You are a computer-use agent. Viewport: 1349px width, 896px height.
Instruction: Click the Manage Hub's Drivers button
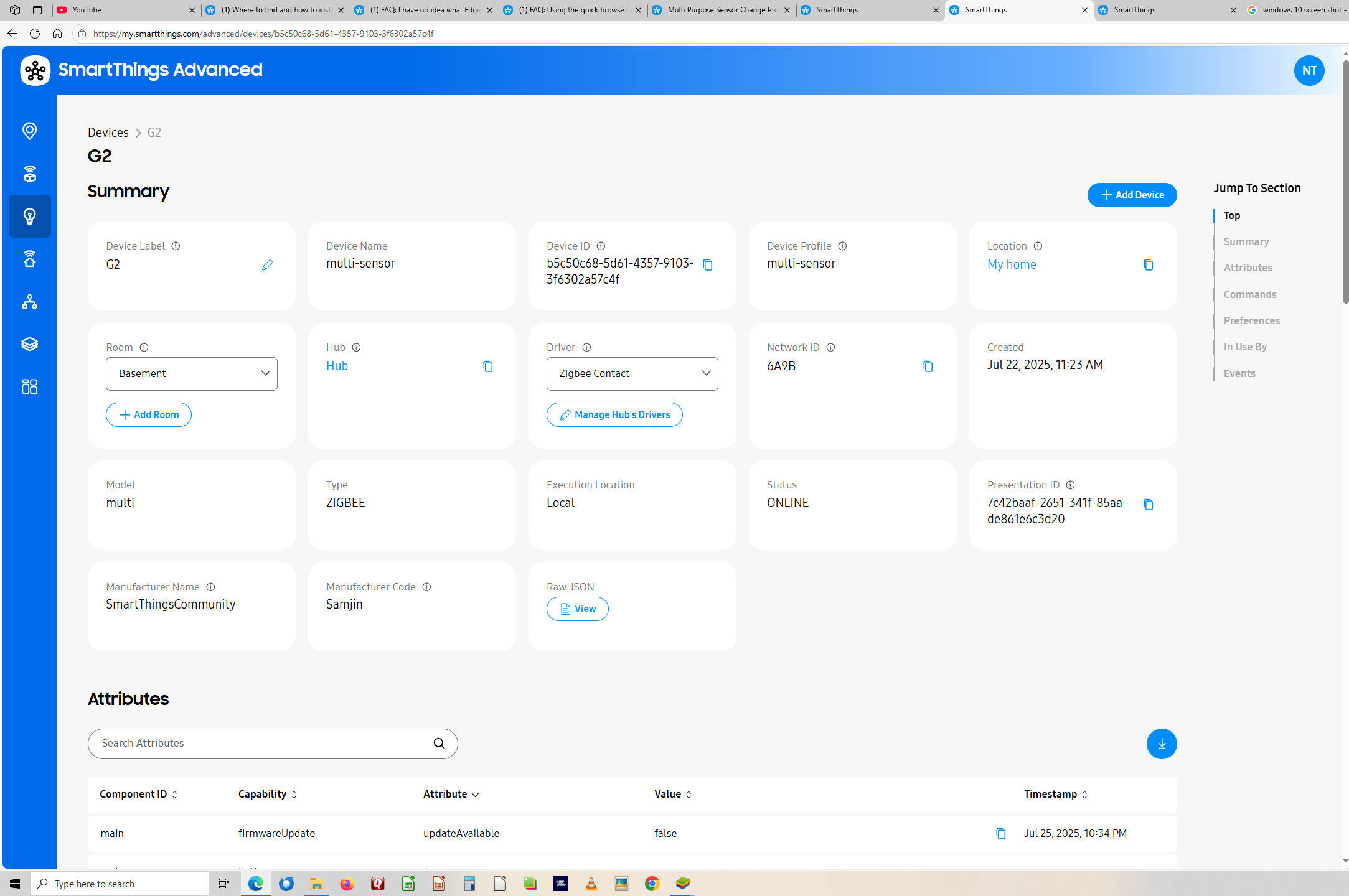tap(614, 414)
